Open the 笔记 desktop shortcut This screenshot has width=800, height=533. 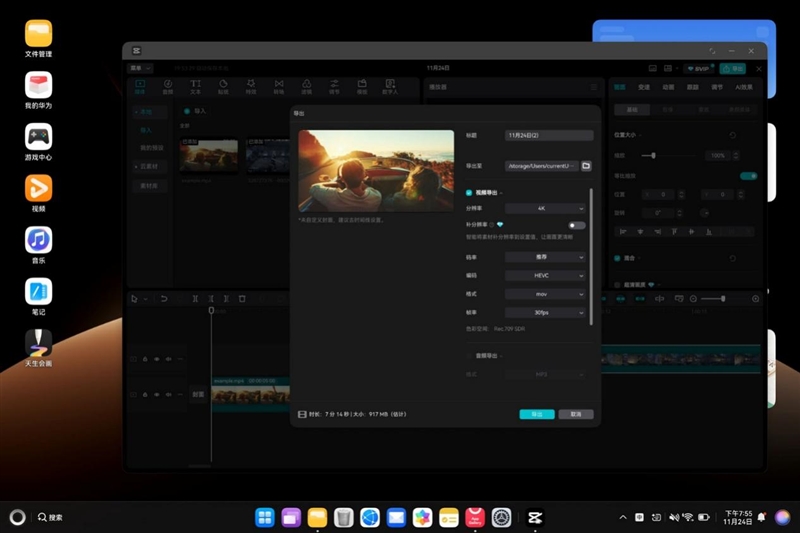pos(38,292)
